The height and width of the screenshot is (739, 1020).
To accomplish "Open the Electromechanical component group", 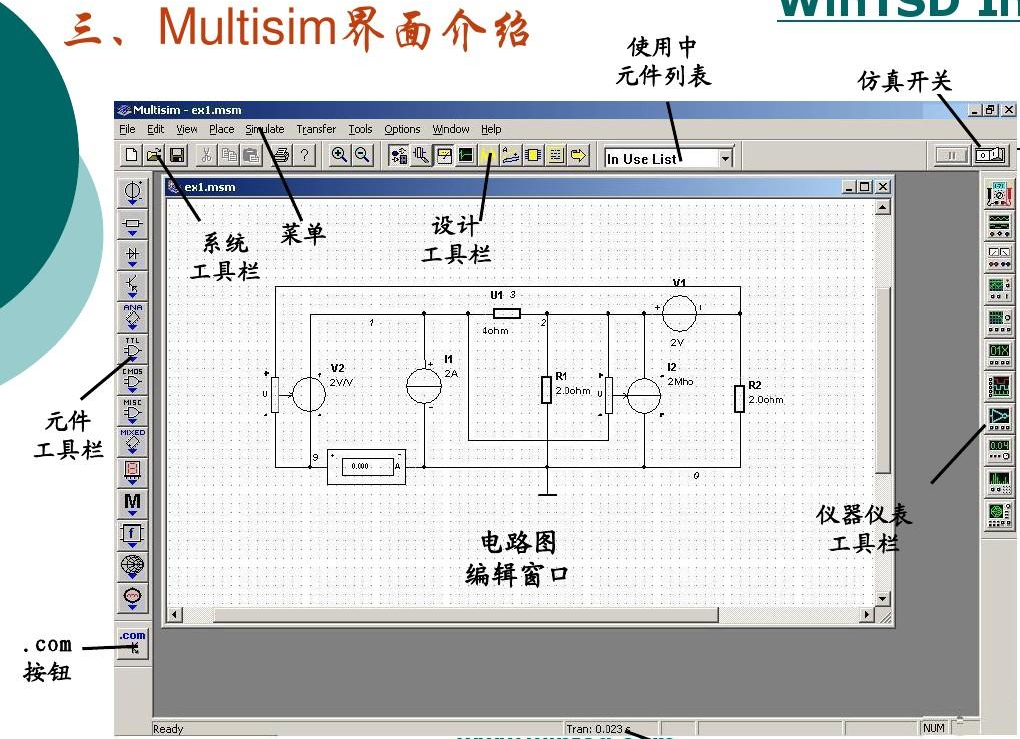I will [x=133, y=597].
